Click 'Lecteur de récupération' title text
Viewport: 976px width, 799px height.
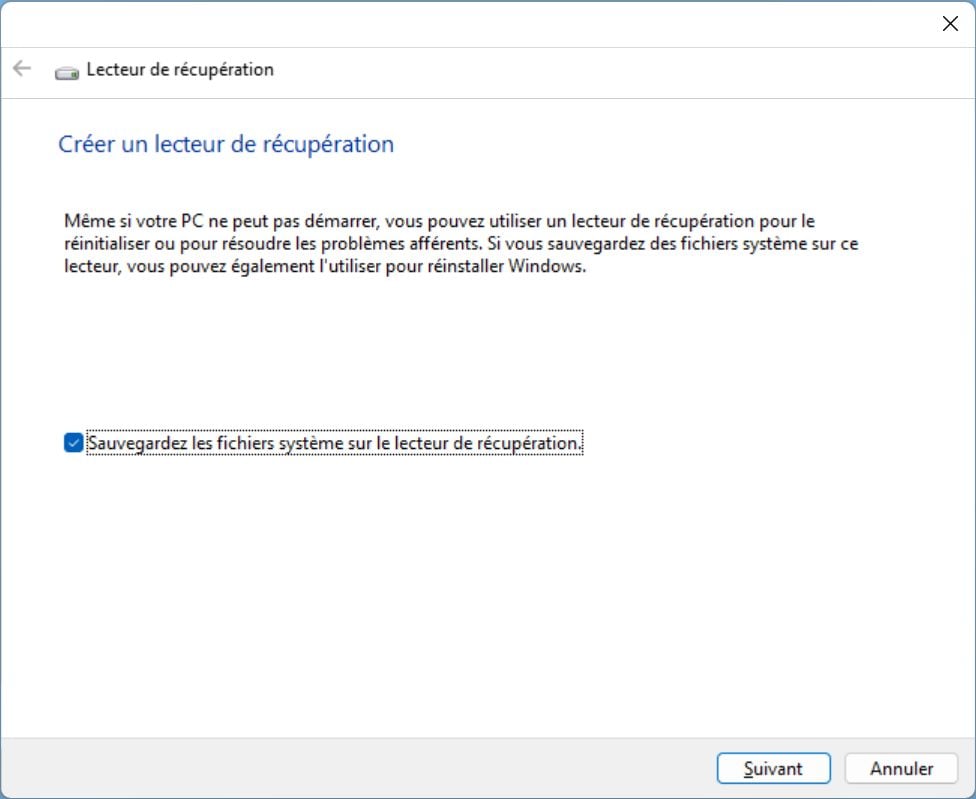click(180, 69)
